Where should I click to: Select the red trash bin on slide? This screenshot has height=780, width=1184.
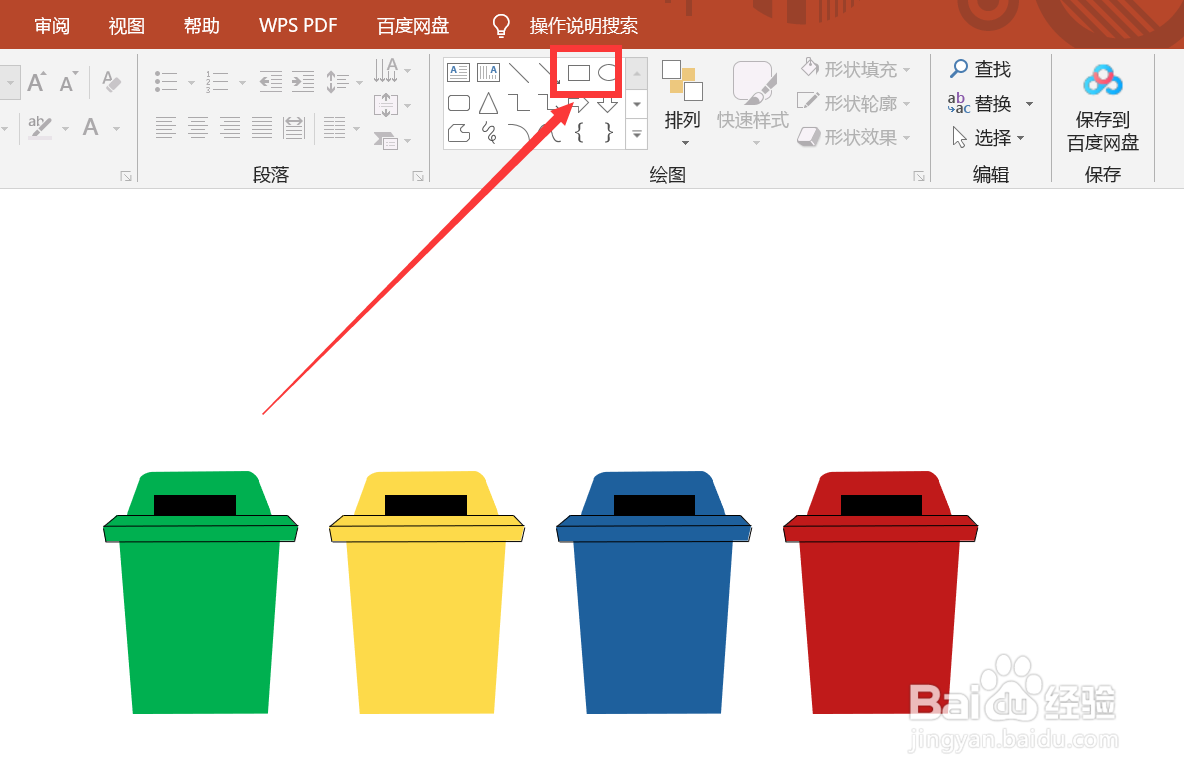tap(880, 593)
